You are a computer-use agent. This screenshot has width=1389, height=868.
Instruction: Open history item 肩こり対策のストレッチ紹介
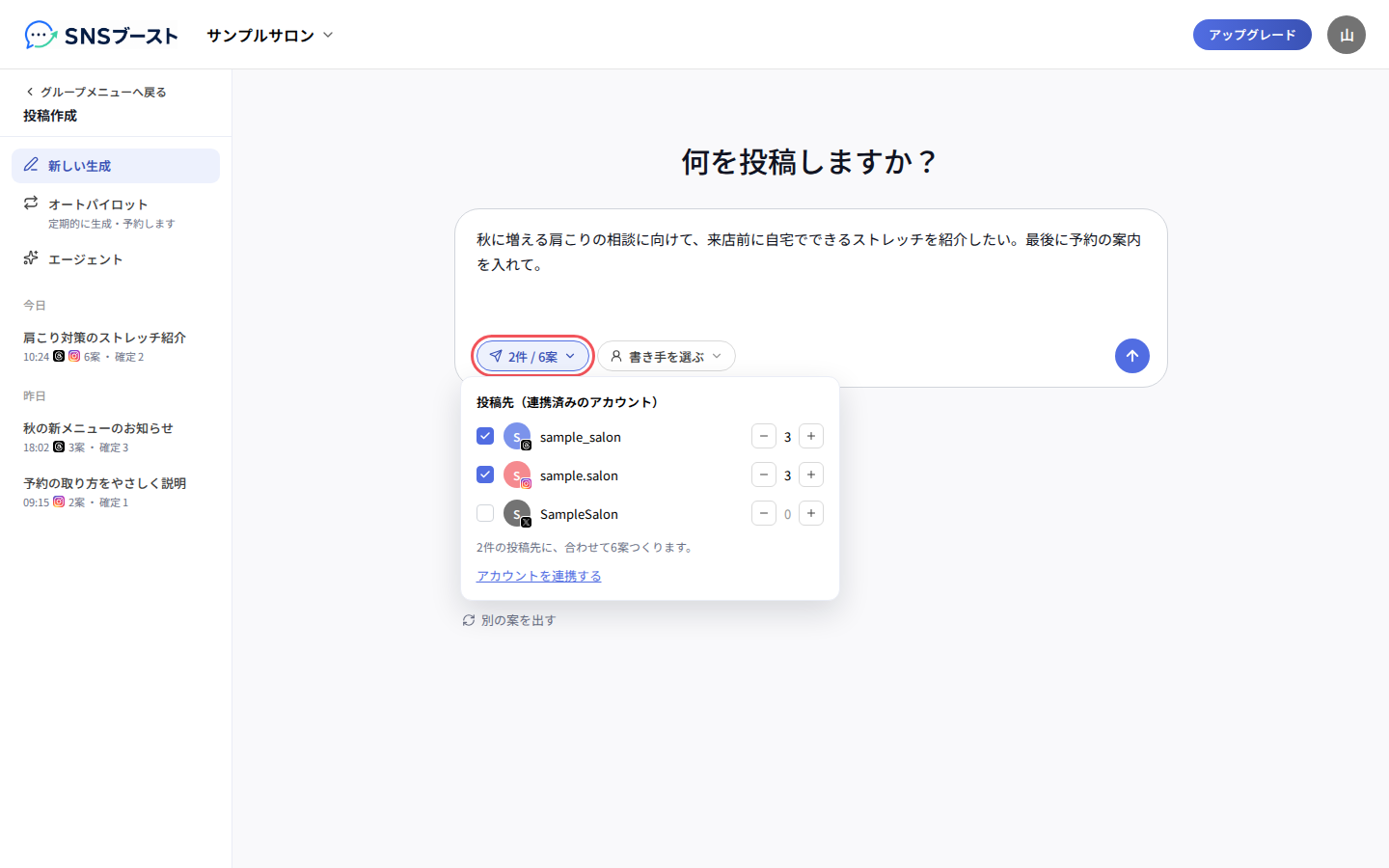tap(116, 346)
